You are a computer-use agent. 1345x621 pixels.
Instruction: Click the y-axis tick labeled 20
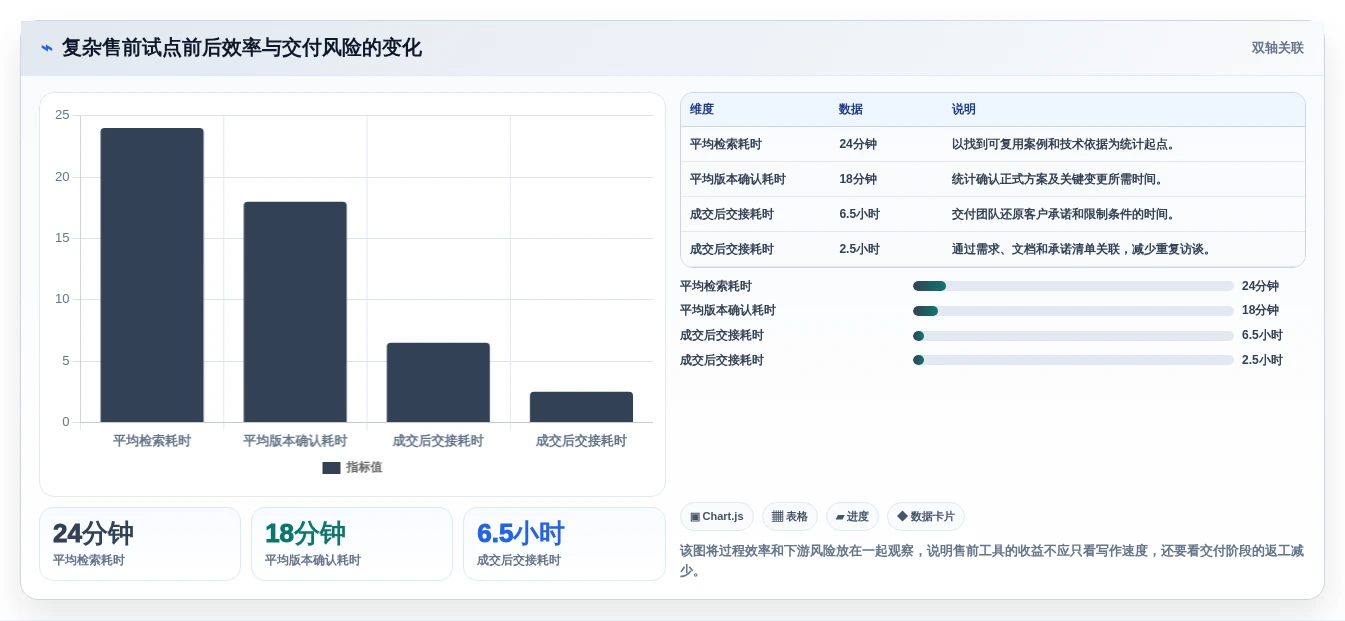pyautogui.click(x=62, y=177)
